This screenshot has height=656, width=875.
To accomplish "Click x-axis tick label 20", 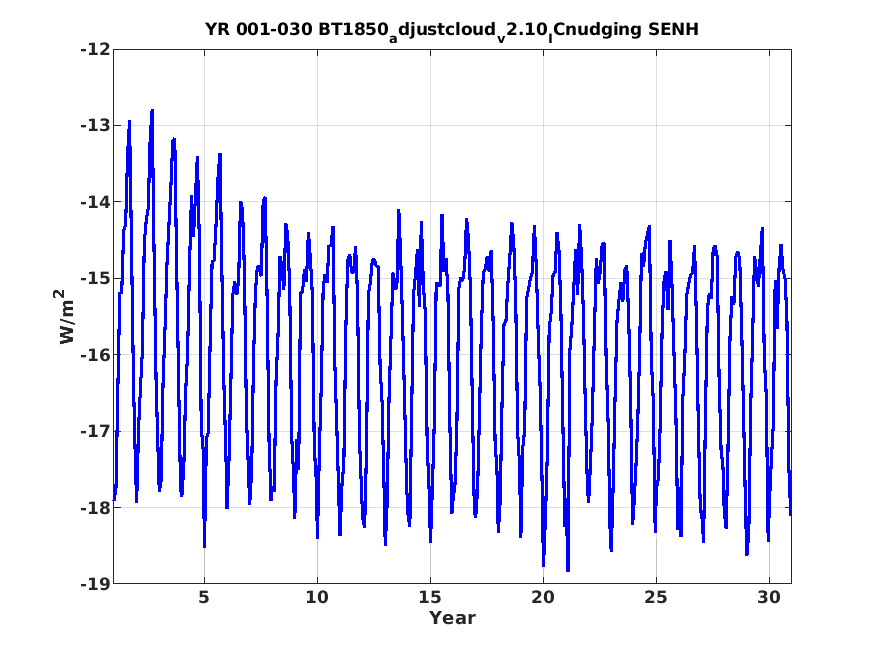I will pyautogui.click(x=543, y=597).
